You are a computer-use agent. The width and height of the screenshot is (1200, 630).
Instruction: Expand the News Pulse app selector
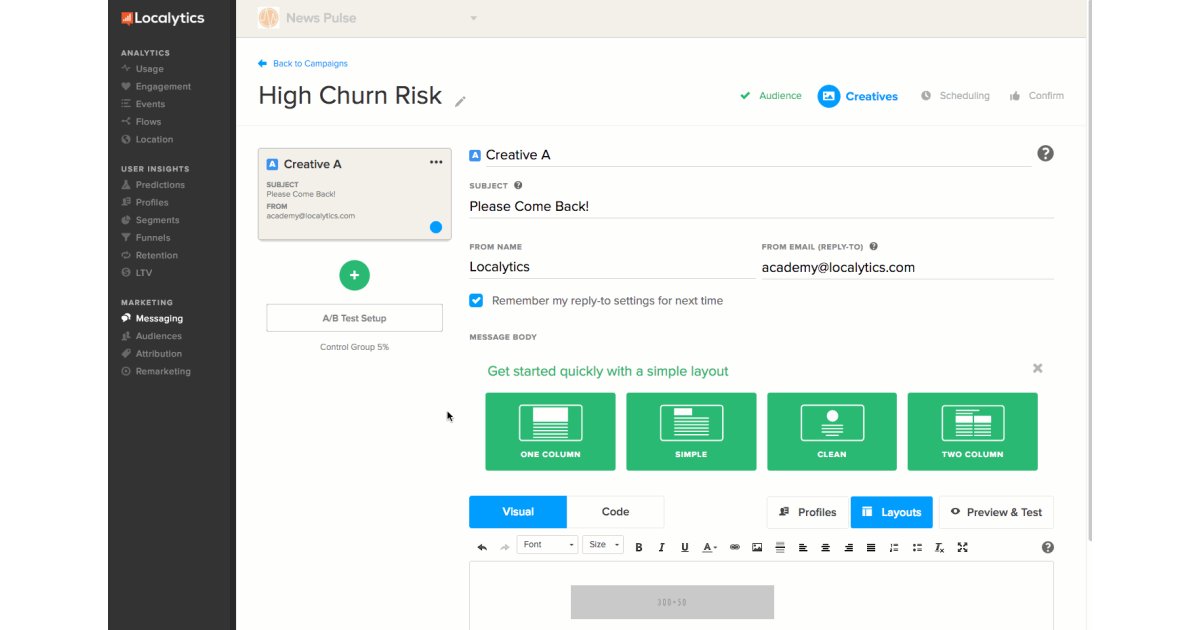473,18
